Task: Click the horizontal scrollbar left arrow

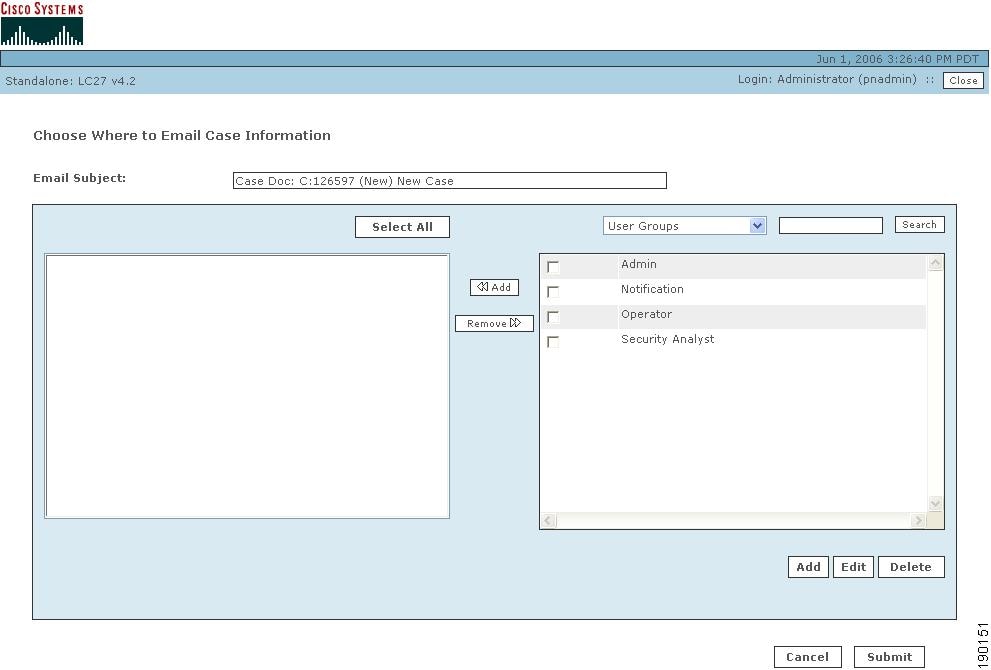Action: [548, 520]
